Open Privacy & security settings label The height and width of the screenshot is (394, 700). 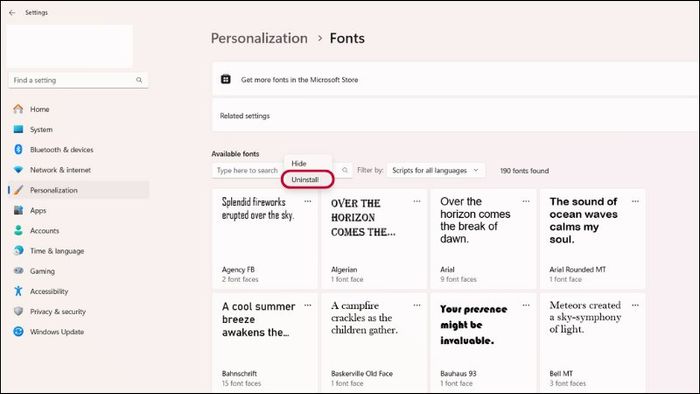pos(58,312)
